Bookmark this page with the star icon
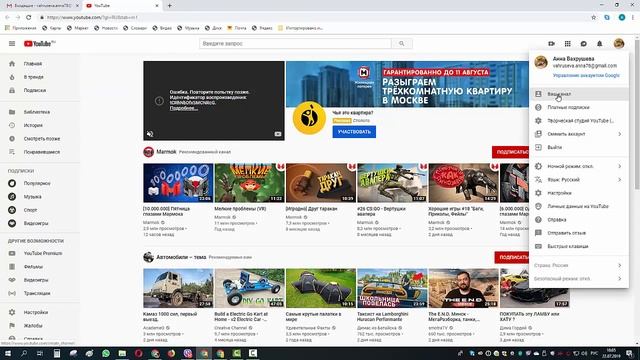Screen dimensions: 640x360 coord(593,17)
